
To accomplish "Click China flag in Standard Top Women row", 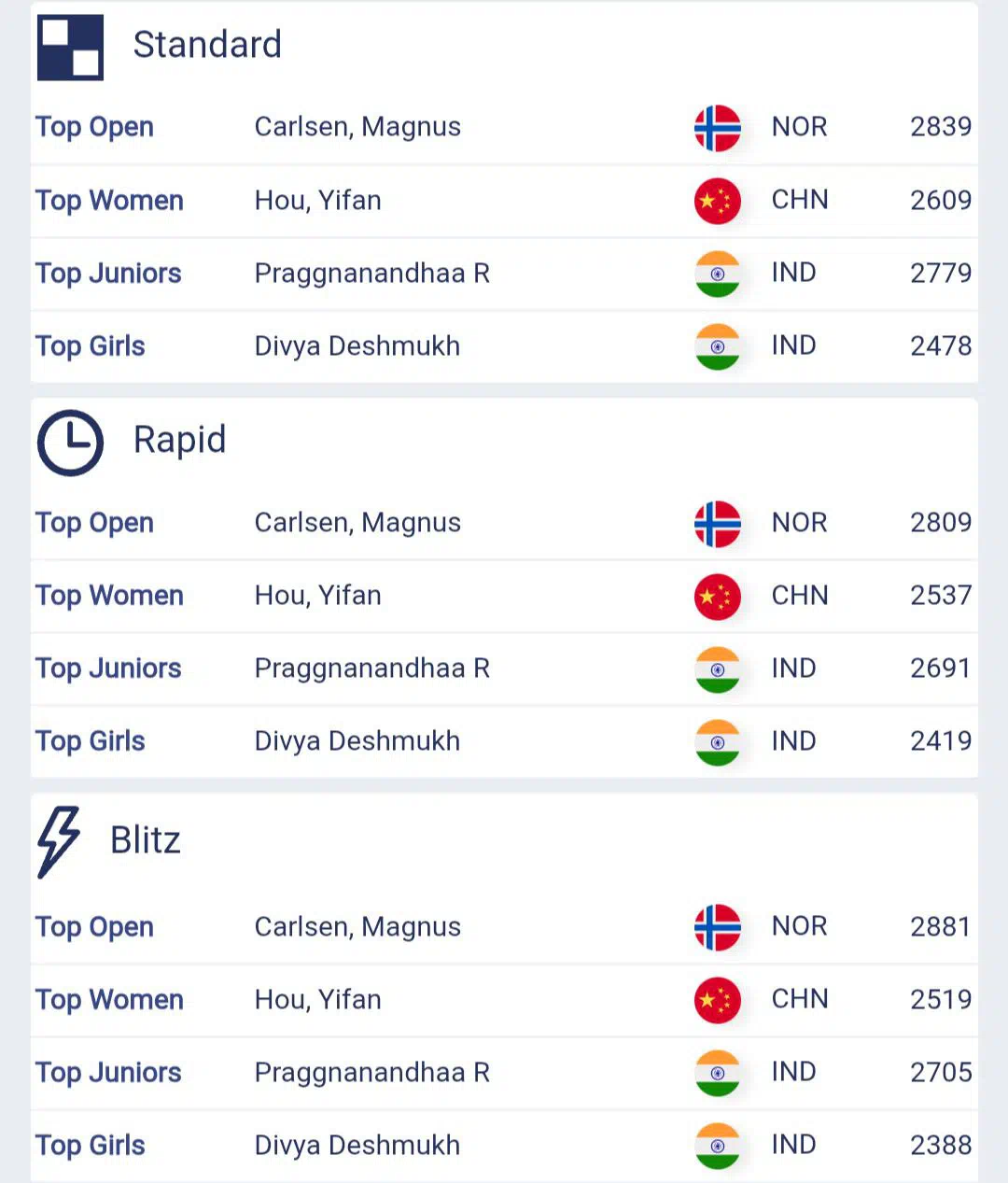I will pos(717,201).
